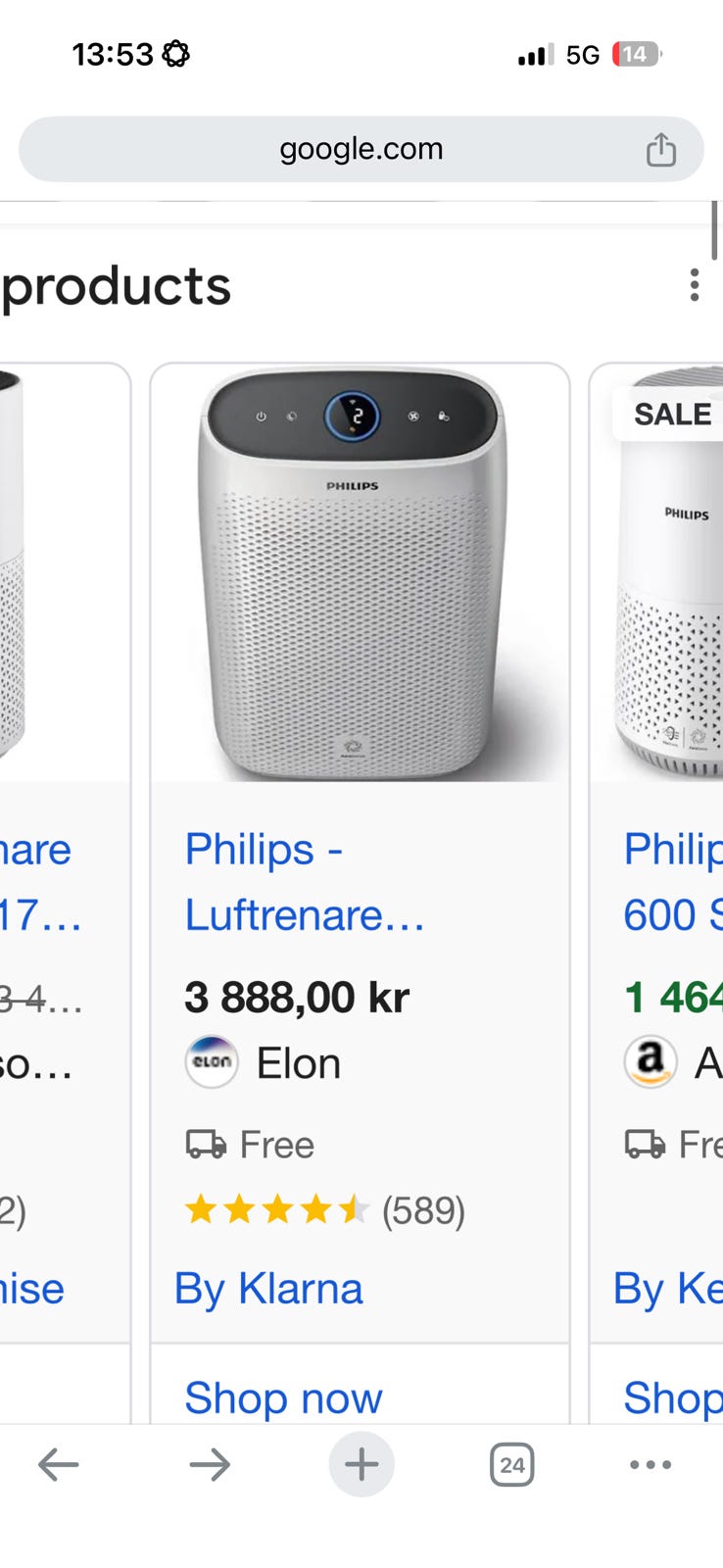Go back with the left arrow
Viewport: 723px width, 1568px height.
tap(58, 1465)
